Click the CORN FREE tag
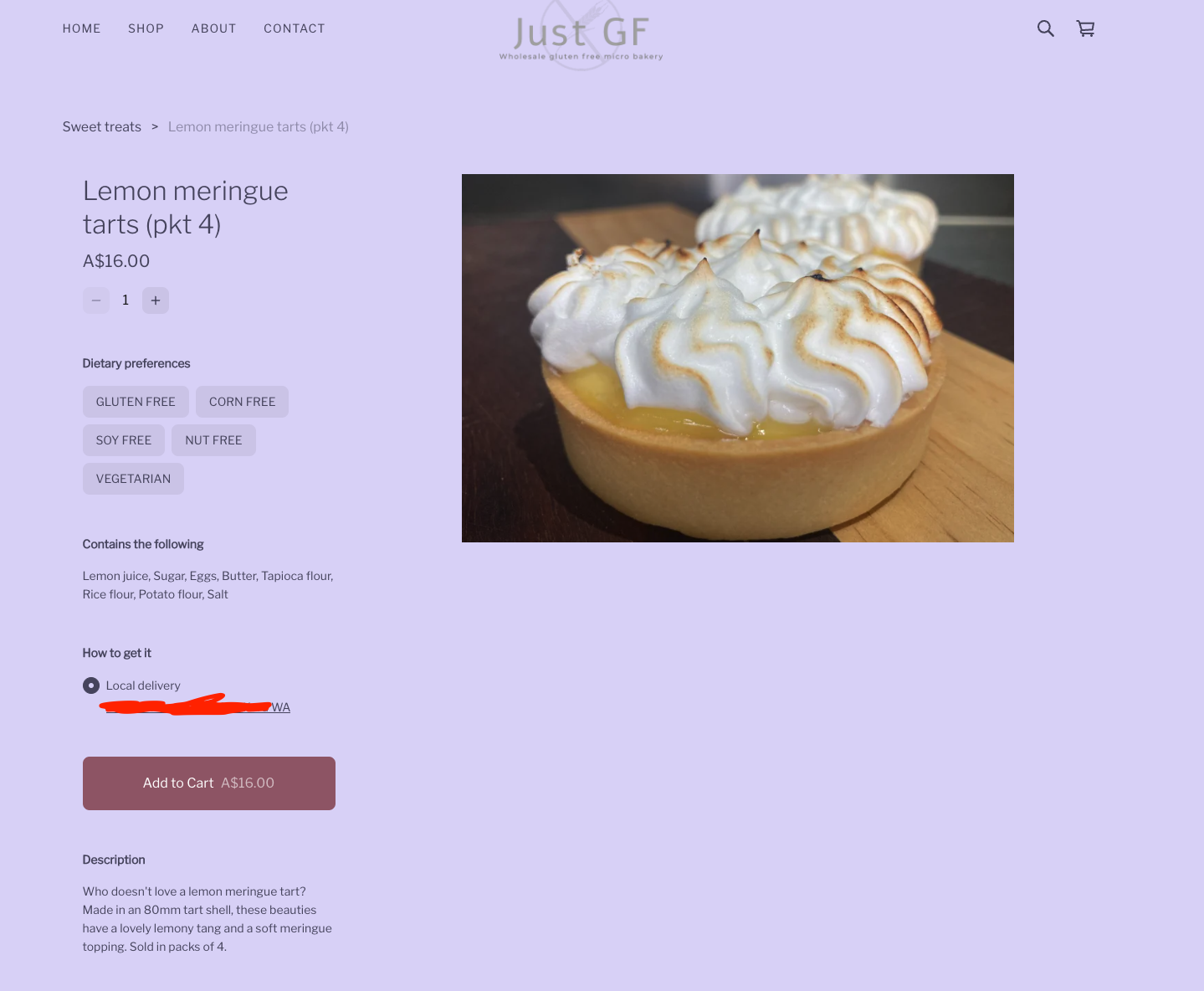This screenshot has width=1204, height=991. [242, 402]
